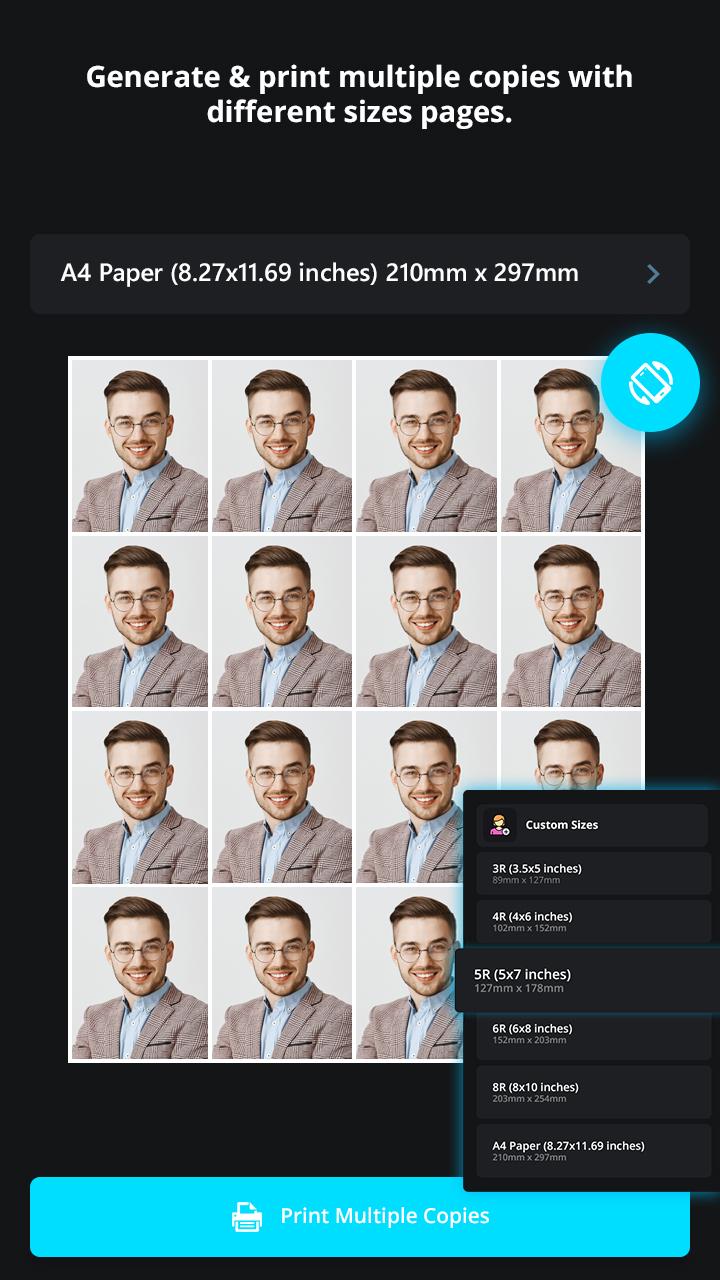The image size is (720, 1280).
Task: Tap the fourth portrait in the second row
Action: click(571, 622)
